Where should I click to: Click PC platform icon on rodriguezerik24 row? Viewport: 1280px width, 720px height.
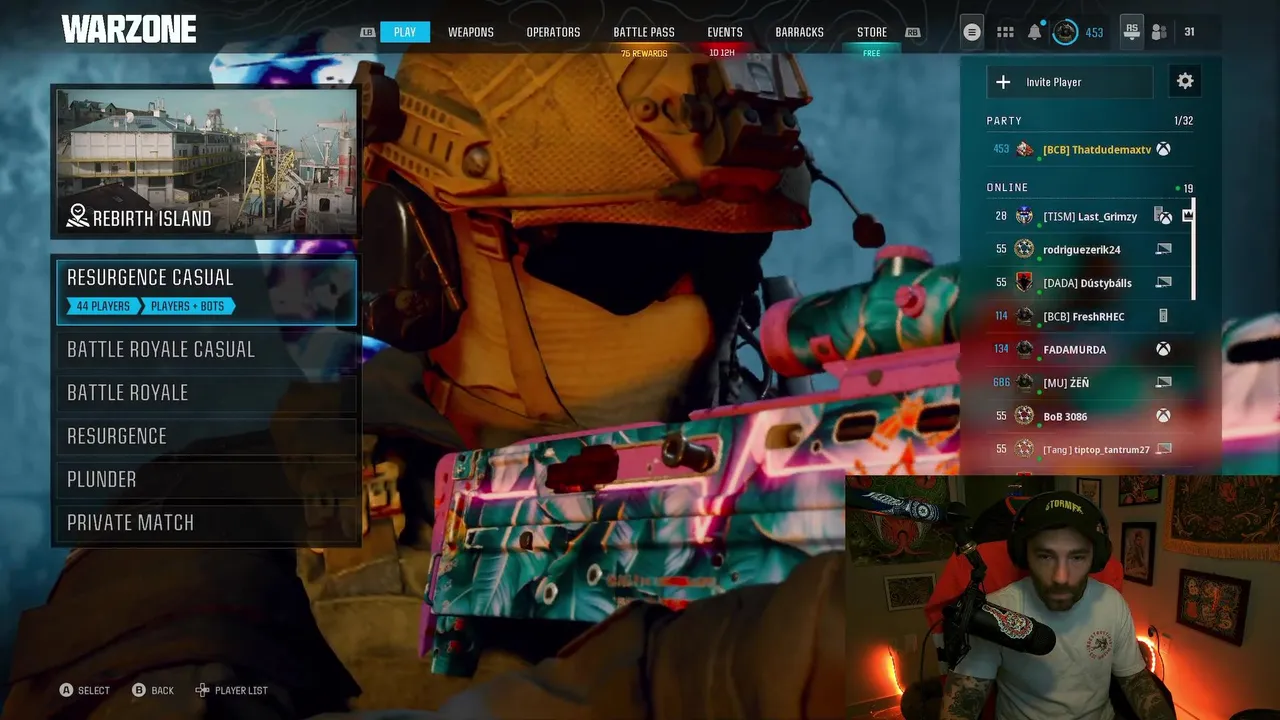coord(1163,249)
